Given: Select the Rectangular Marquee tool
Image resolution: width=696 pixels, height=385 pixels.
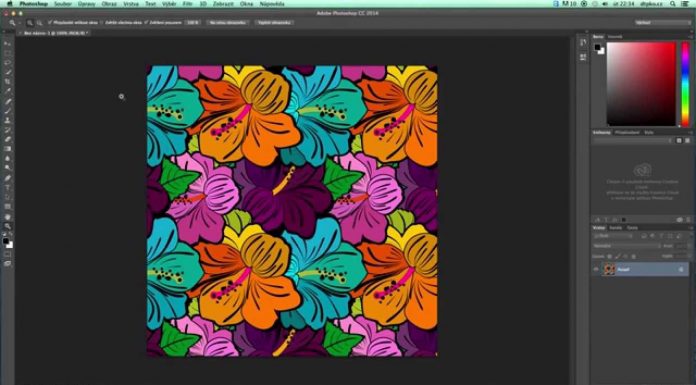Looking at the screenshot, I should [8, 53].
